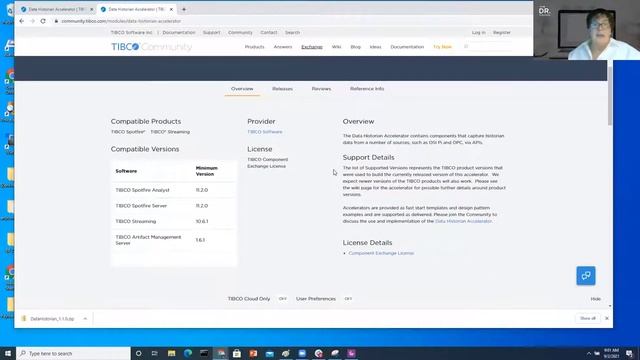
Task: Close the first Data Historian Accelerator tab
Action: 91,9
